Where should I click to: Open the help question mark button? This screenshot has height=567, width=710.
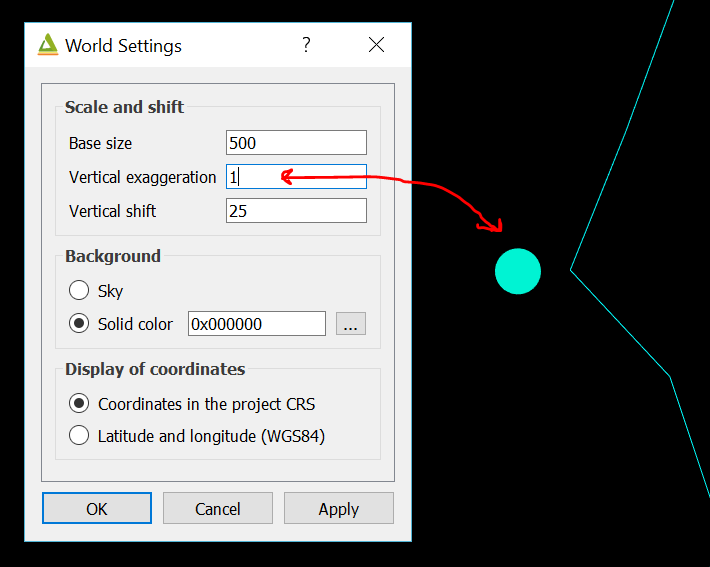(x=307, y=45)
